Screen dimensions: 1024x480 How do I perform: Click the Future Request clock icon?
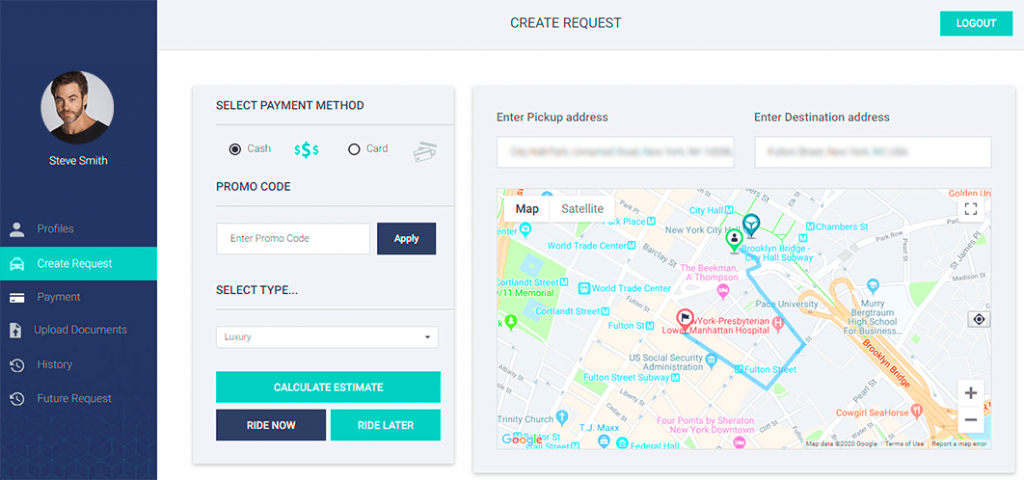17,399
